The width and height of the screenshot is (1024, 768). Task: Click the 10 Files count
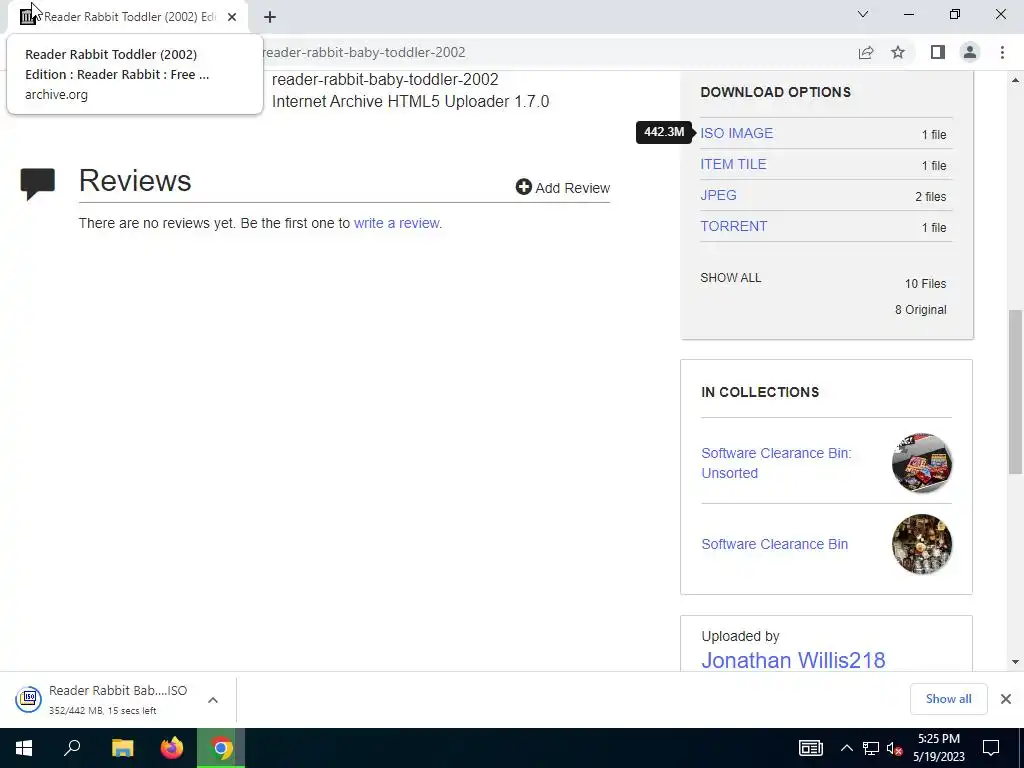pos(925,283)
